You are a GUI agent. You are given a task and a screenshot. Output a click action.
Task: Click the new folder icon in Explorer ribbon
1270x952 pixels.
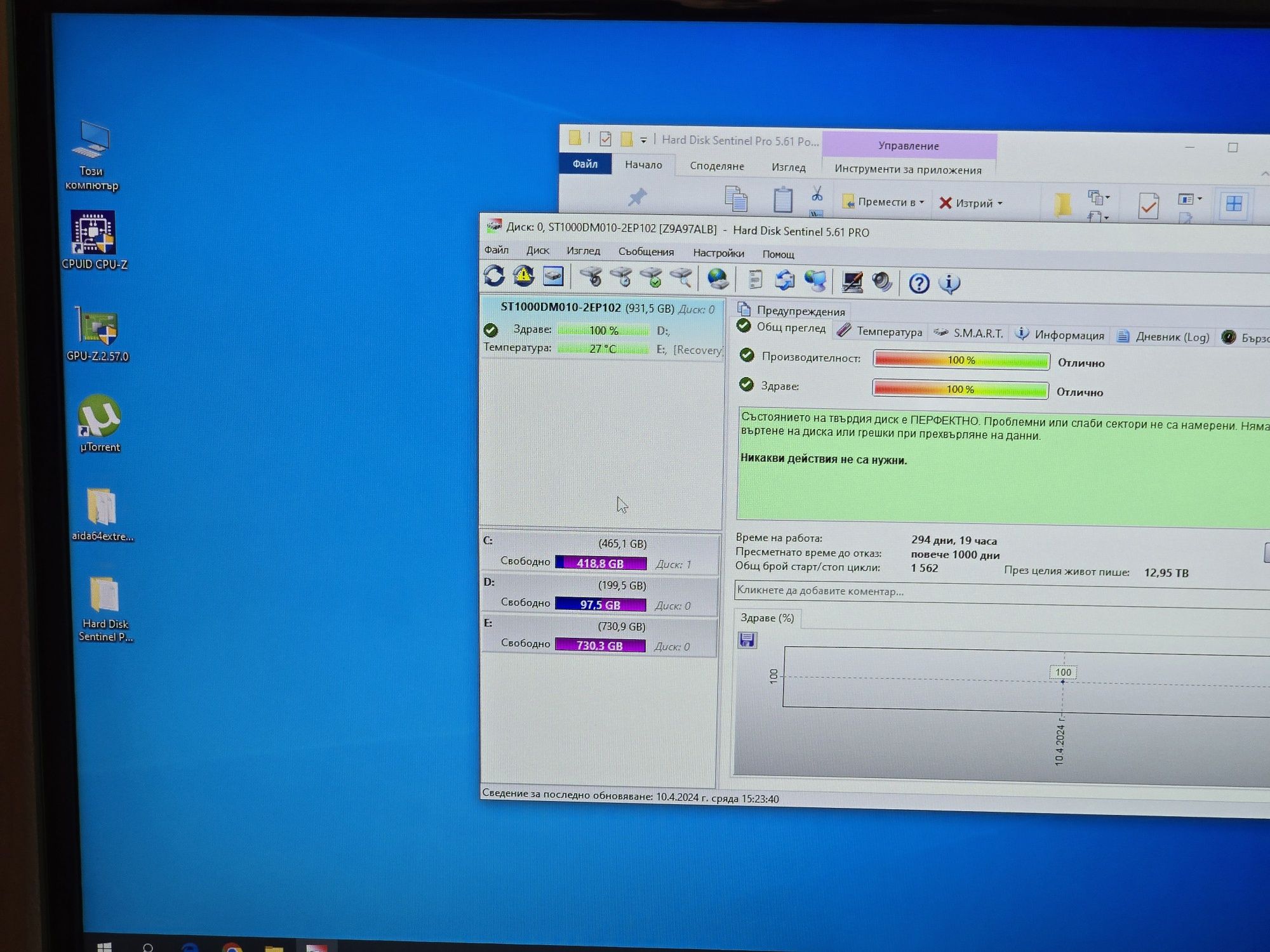(1063, 205)
